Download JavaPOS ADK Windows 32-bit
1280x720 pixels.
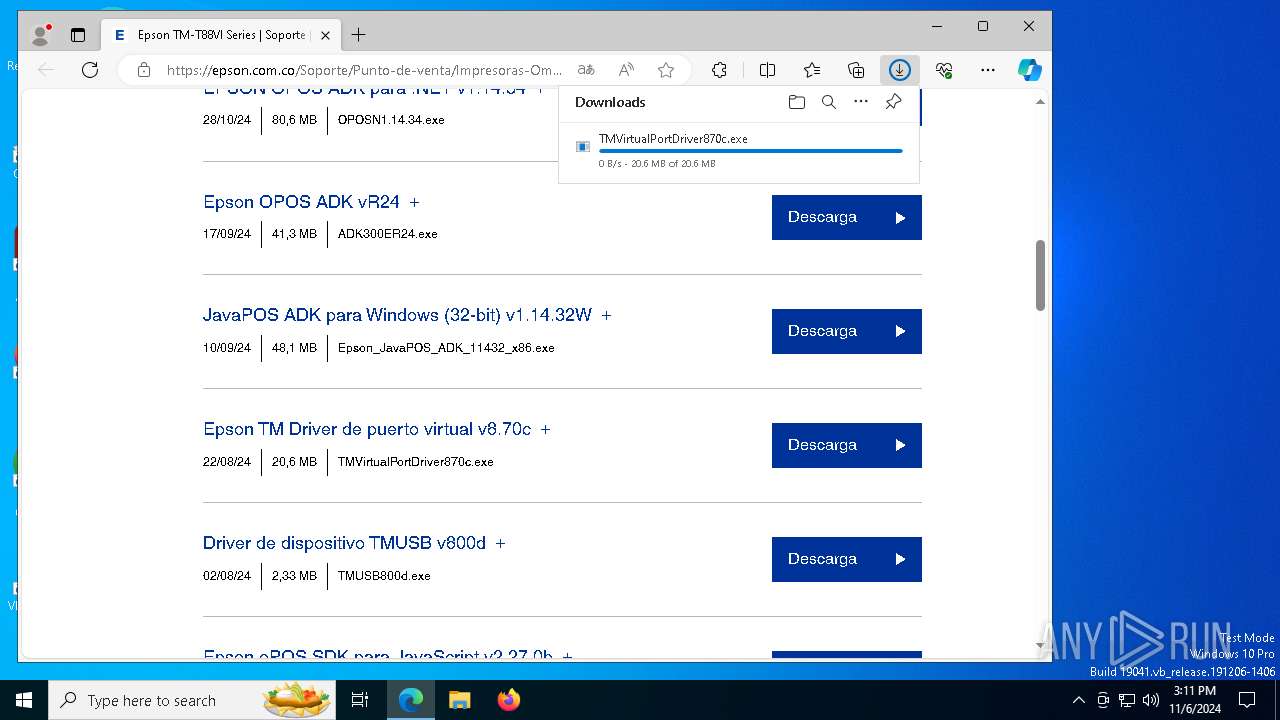(x=847, y=331)
